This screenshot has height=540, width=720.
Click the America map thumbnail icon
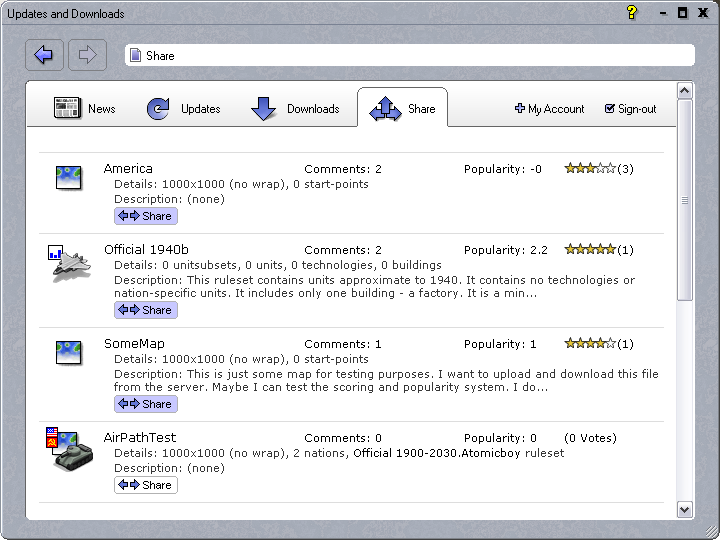pos(68,178)
